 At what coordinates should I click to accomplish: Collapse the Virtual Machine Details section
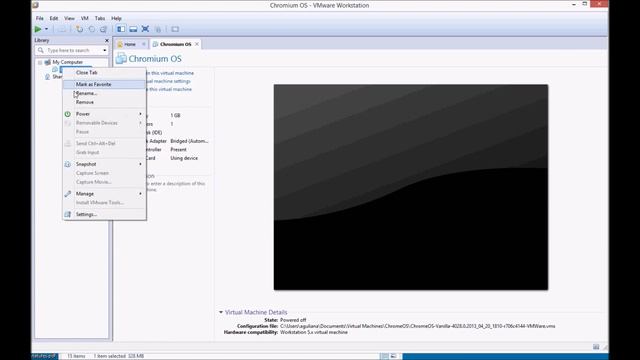click(x=221, y=312)
